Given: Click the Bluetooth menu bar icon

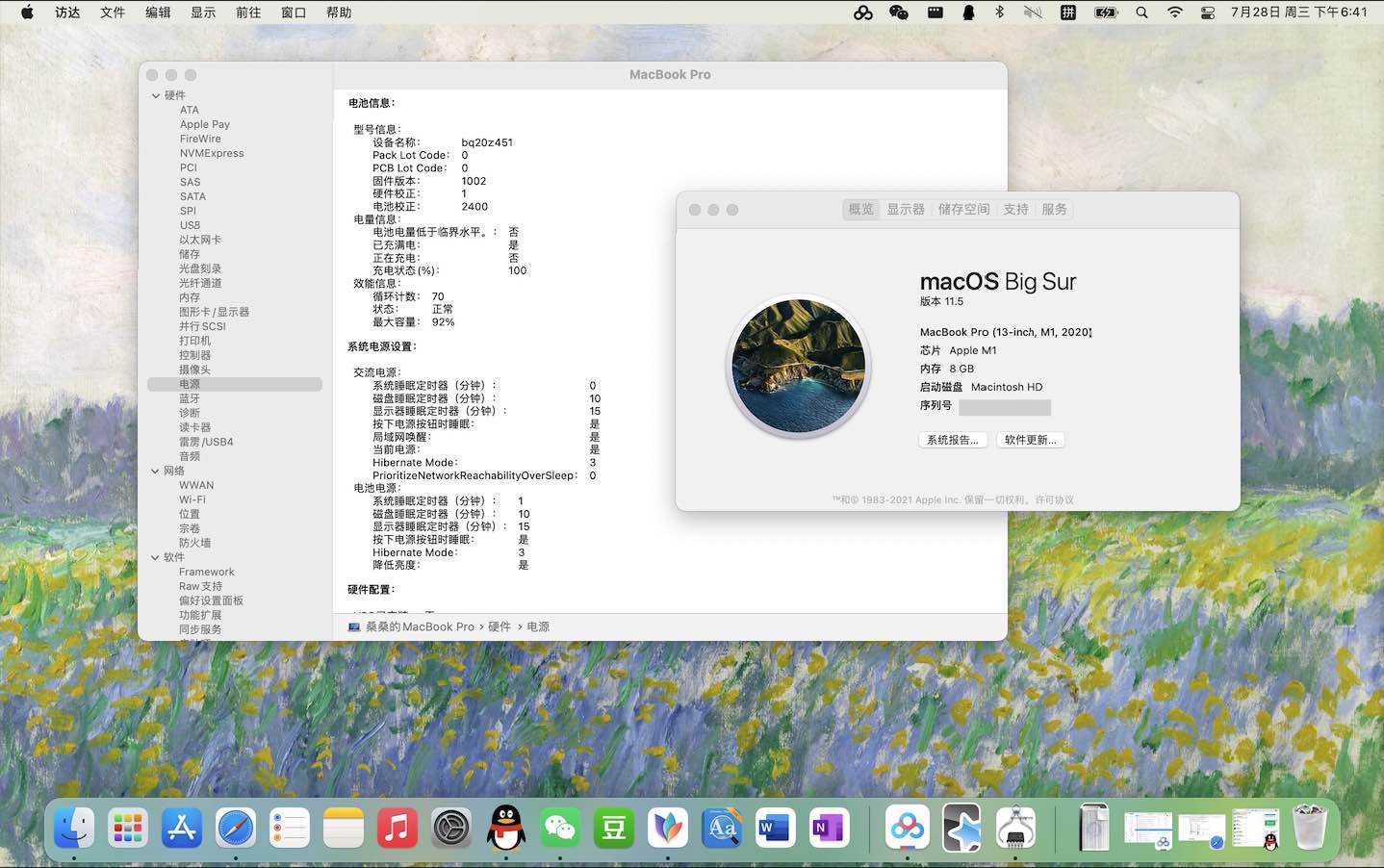Looking at the screenshot, I should tap(999, 13).
